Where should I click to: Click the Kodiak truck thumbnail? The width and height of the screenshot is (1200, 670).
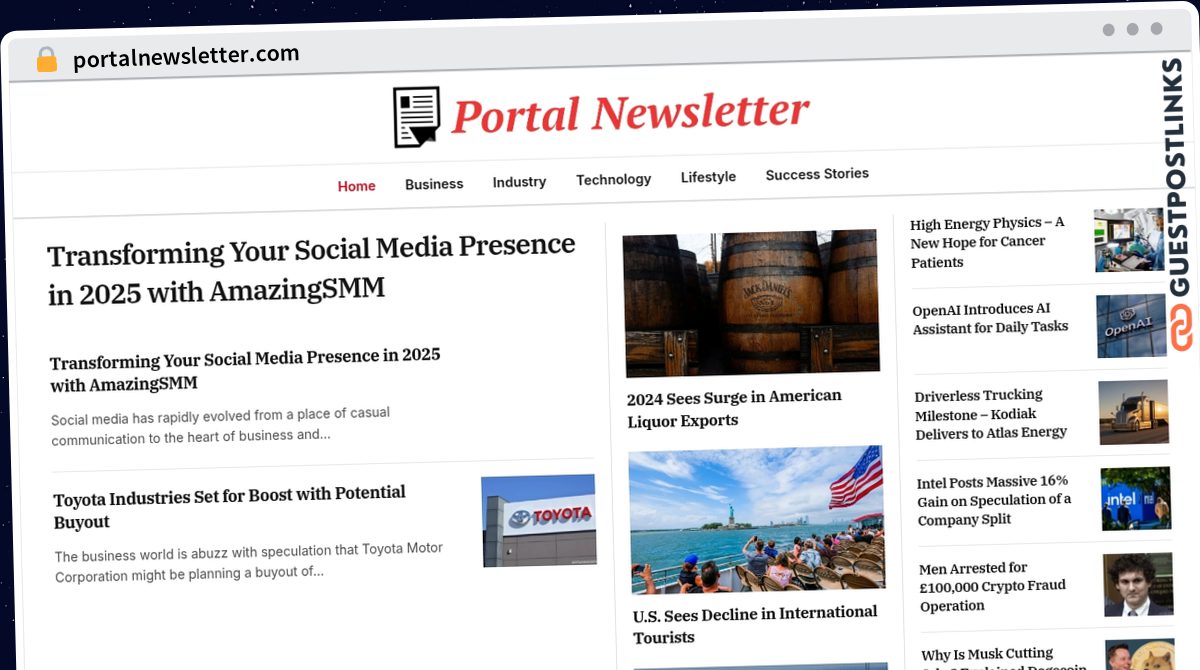pos(1134,412)
